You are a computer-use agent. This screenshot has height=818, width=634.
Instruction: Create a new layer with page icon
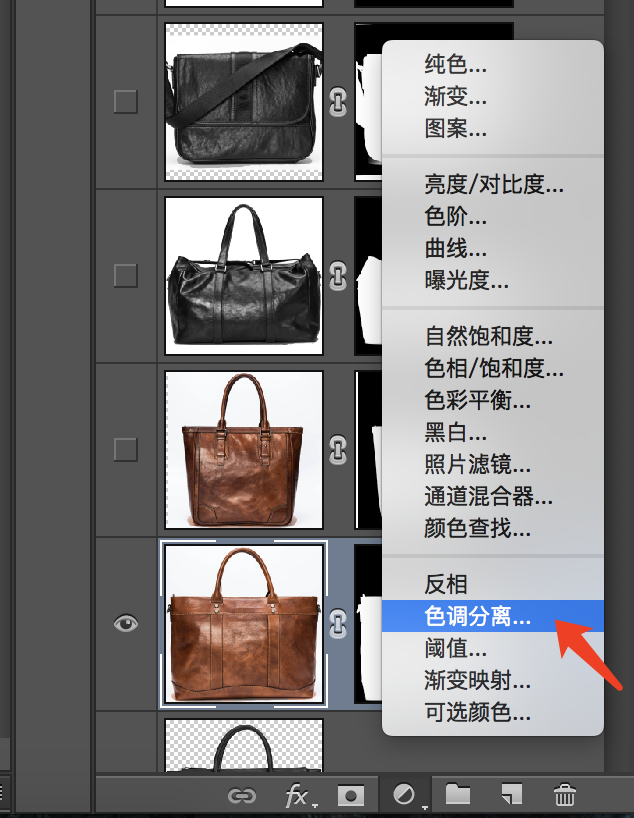coord(511,795)
